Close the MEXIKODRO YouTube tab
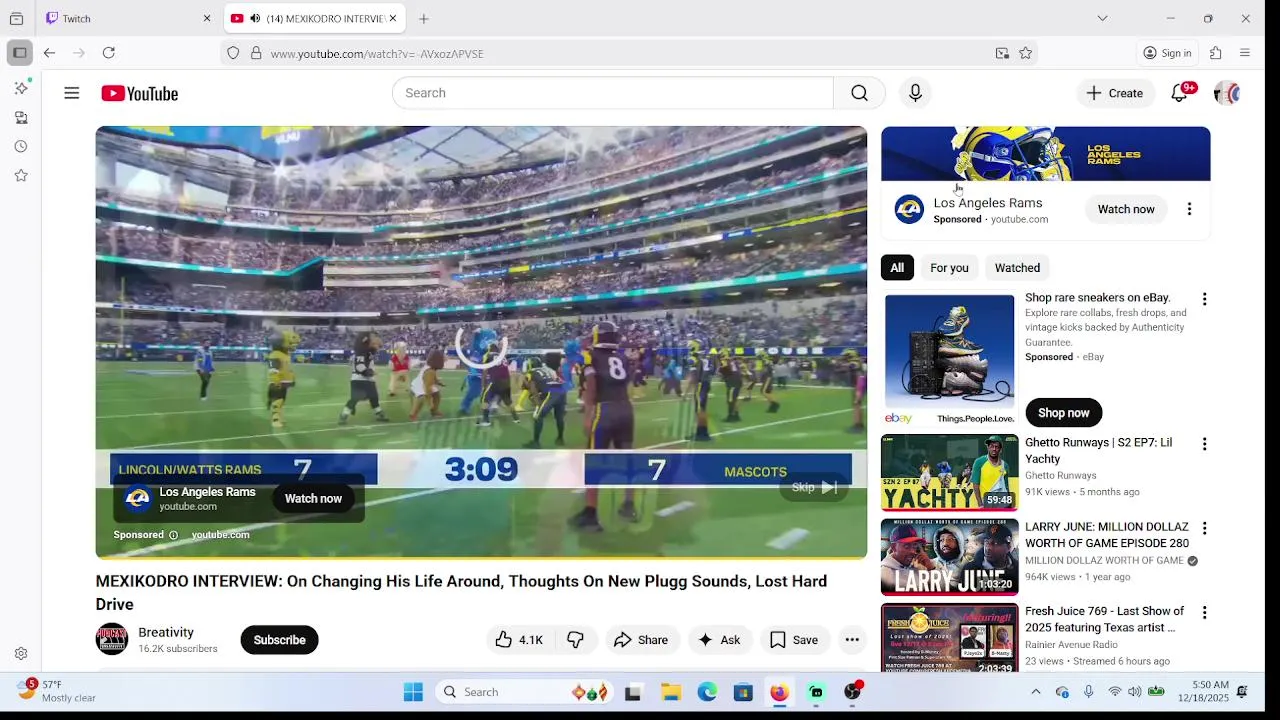This screenshot has width=1280, height=720. (393, 18)
